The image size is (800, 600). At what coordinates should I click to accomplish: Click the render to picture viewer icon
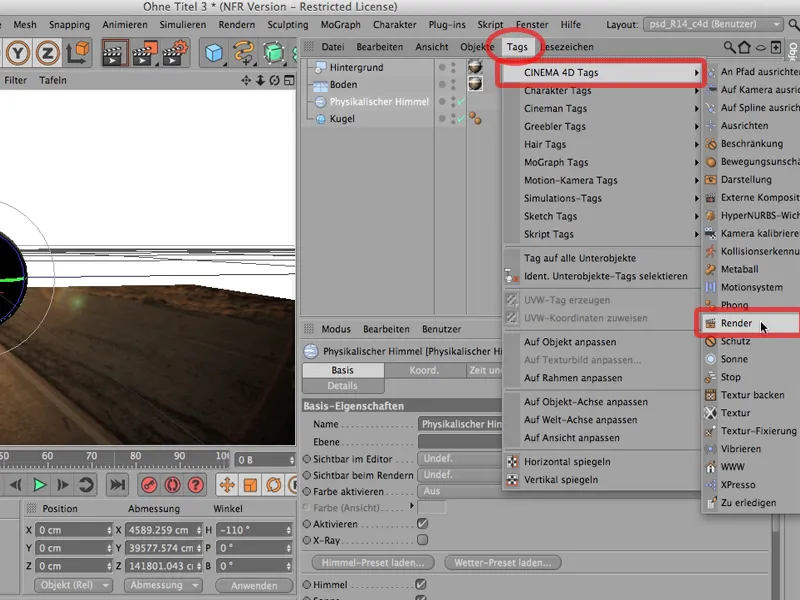point(145,53)
